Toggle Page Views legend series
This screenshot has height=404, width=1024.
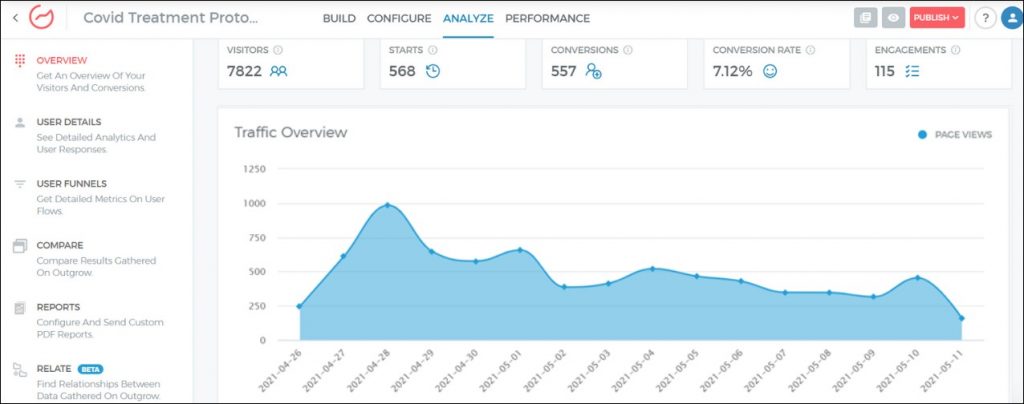point(955,135)
